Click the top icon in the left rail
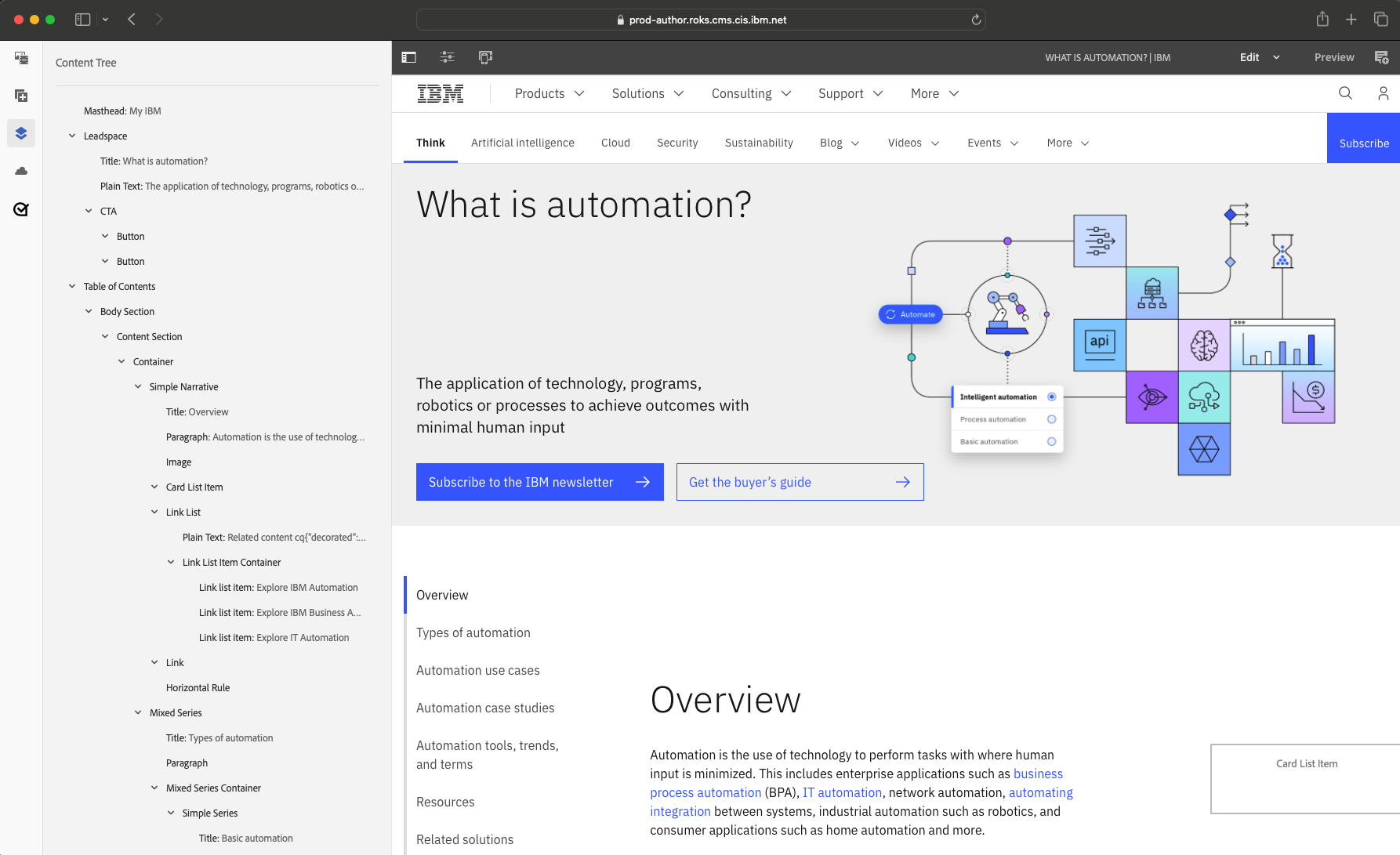The width and height of the screenshot is (1400, 855). 21,58
